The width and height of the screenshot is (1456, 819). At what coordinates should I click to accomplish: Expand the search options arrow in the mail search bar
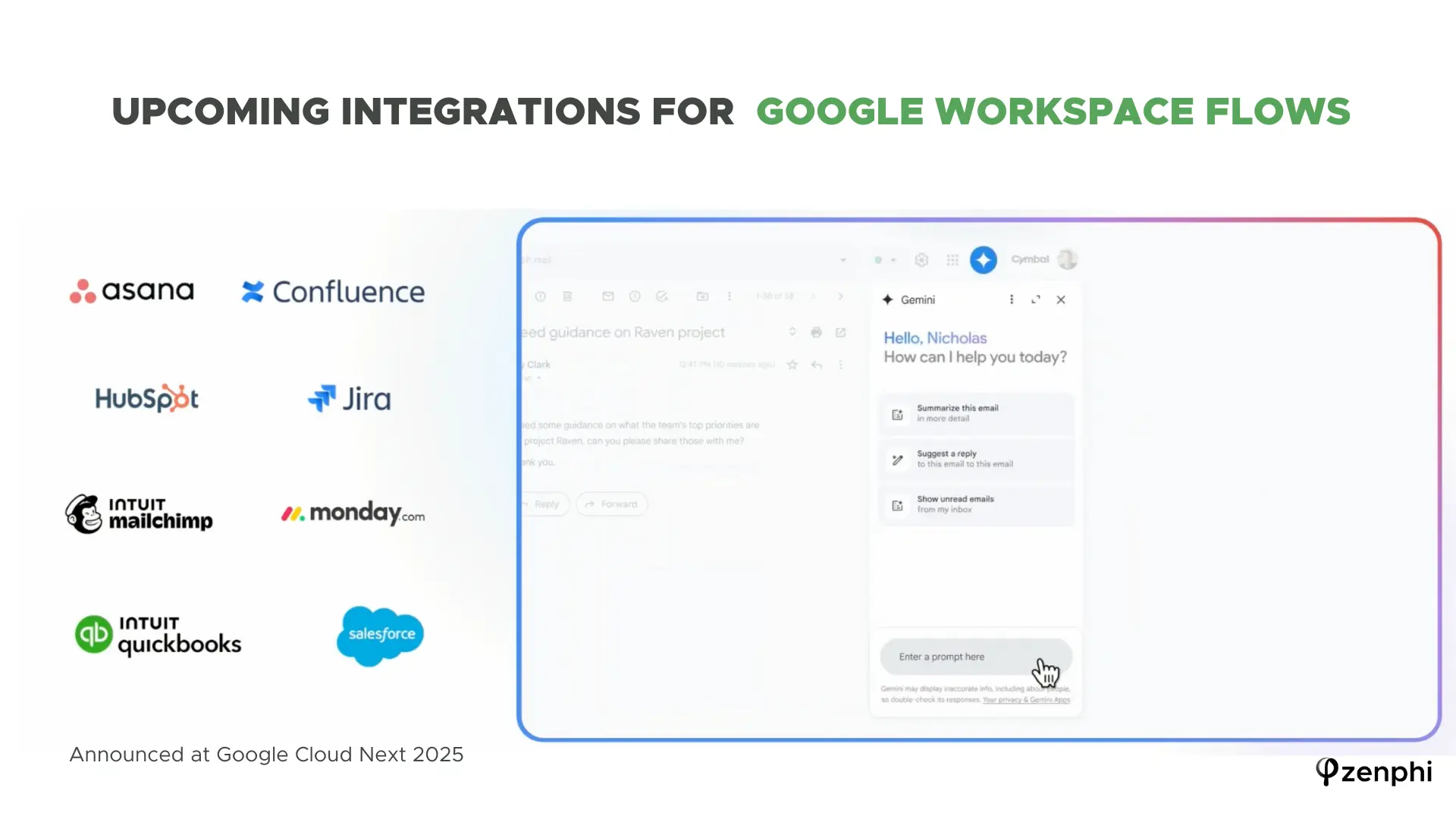click(843, 260)
